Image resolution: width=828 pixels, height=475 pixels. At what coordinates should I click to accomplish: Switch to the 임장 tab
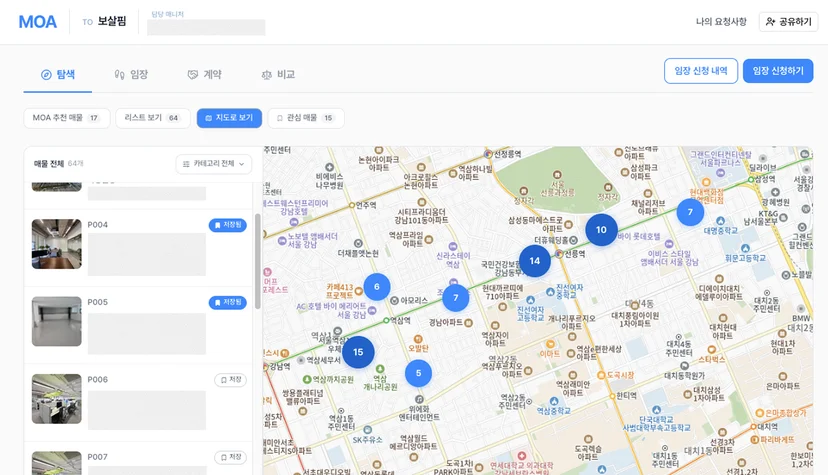pos(131,74)
